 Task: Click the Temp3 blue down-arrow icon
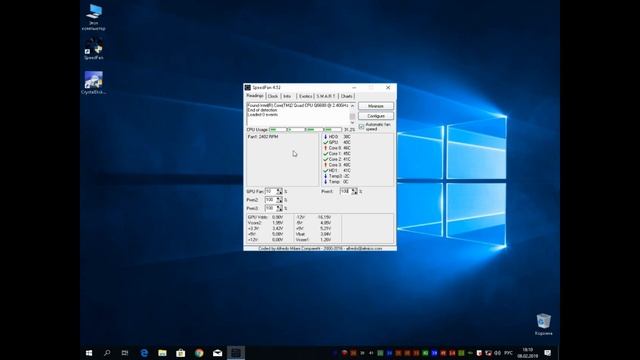pos(325,176)
